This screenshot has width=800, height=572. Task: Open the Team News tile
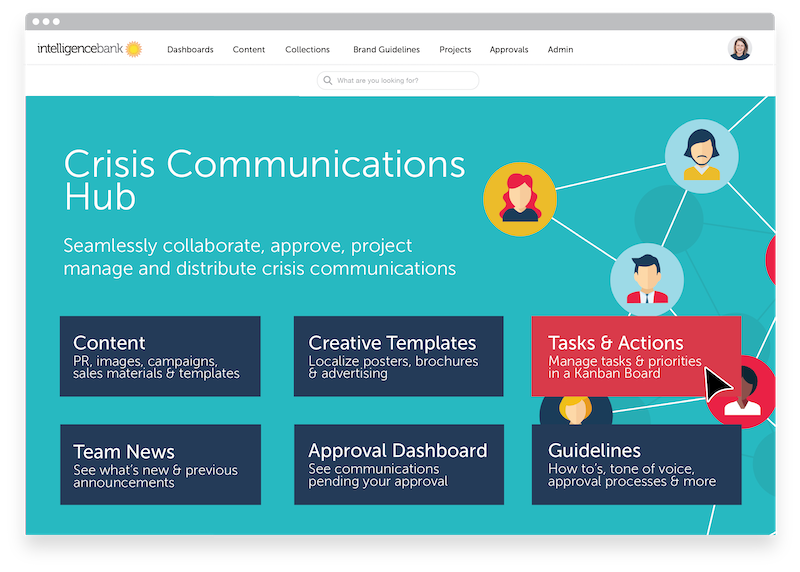(160, 464)
